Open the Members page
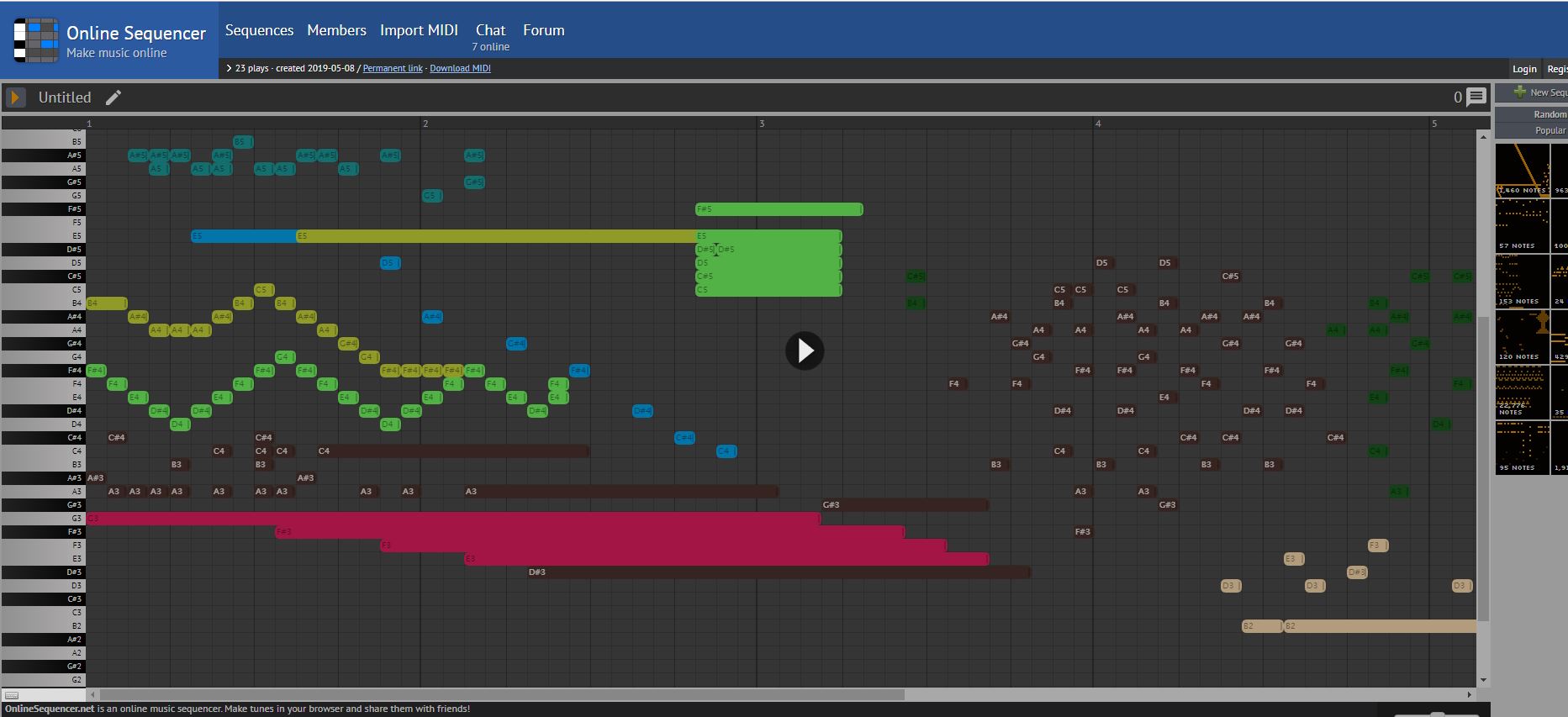The width and height of the screenshot is (1568, 717). [336, 30]
